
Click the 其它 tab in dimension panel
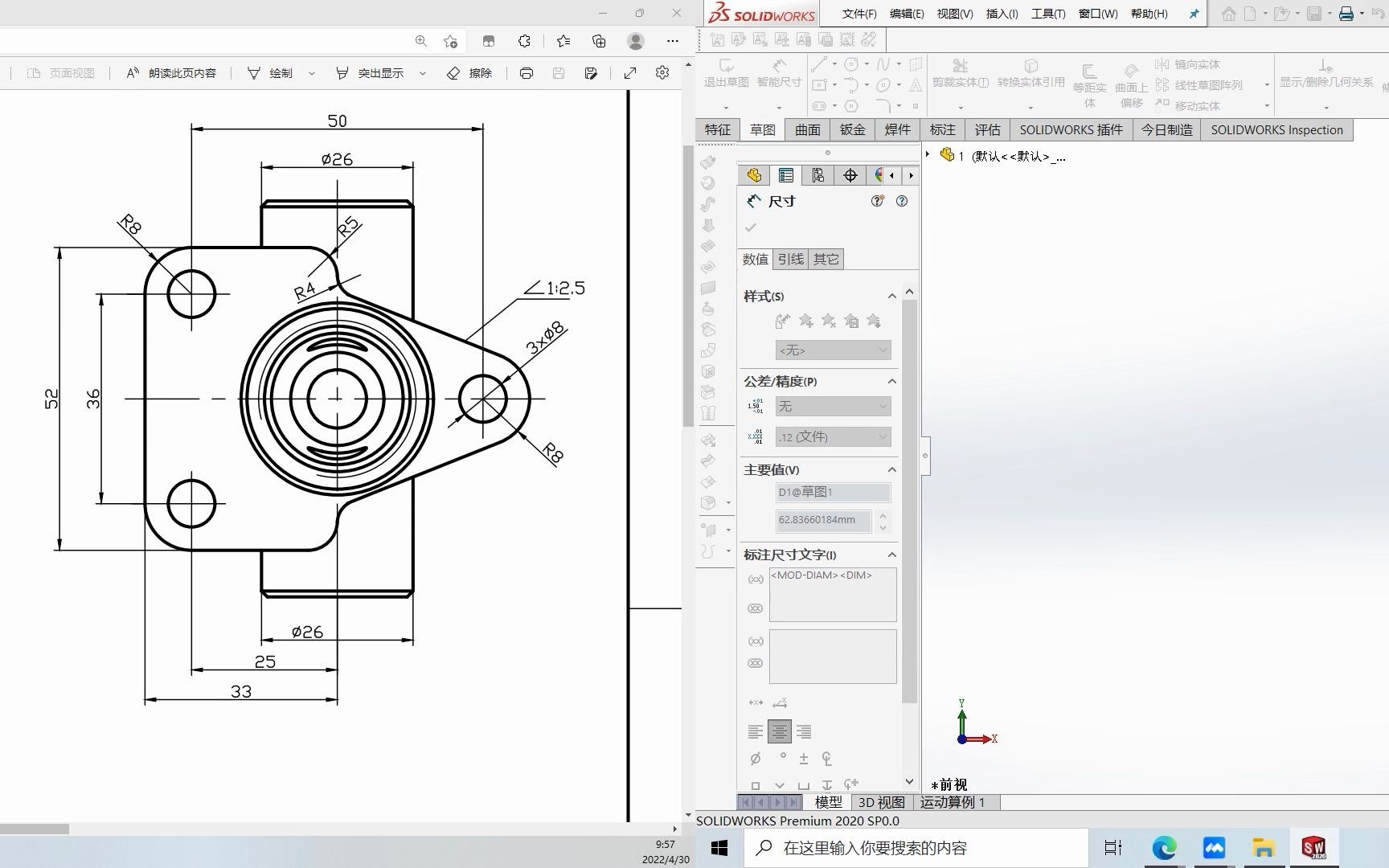826,259
